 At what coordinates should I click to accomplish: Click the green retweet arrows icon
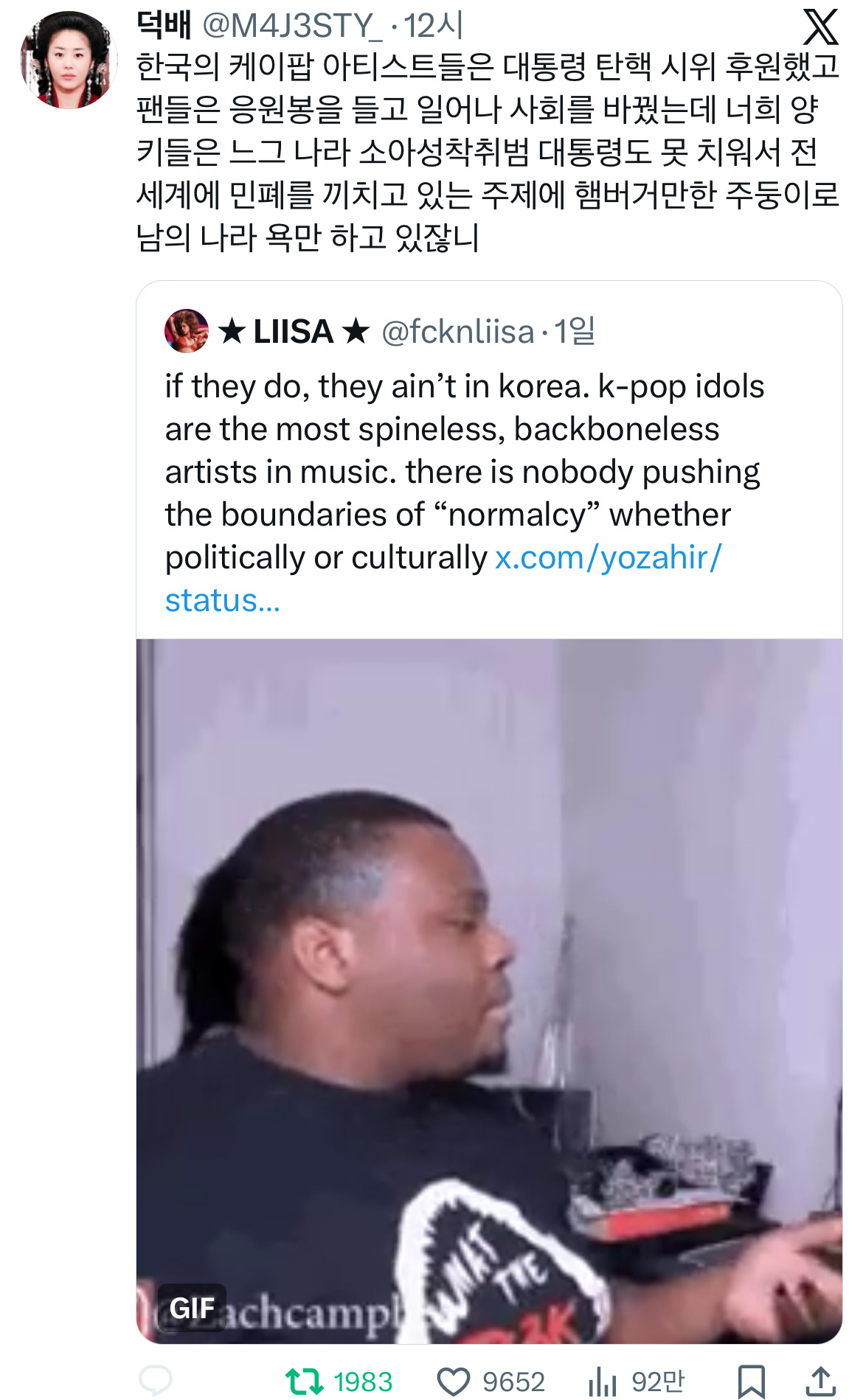coord(305,1381)
